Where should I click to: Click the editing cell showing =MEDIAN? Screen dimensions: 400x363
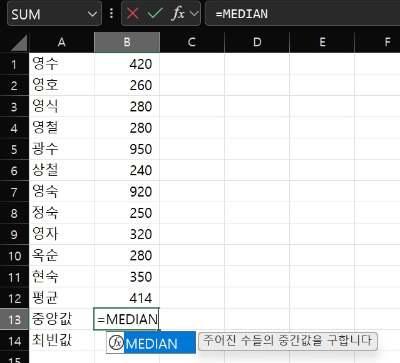coord(127,319)
